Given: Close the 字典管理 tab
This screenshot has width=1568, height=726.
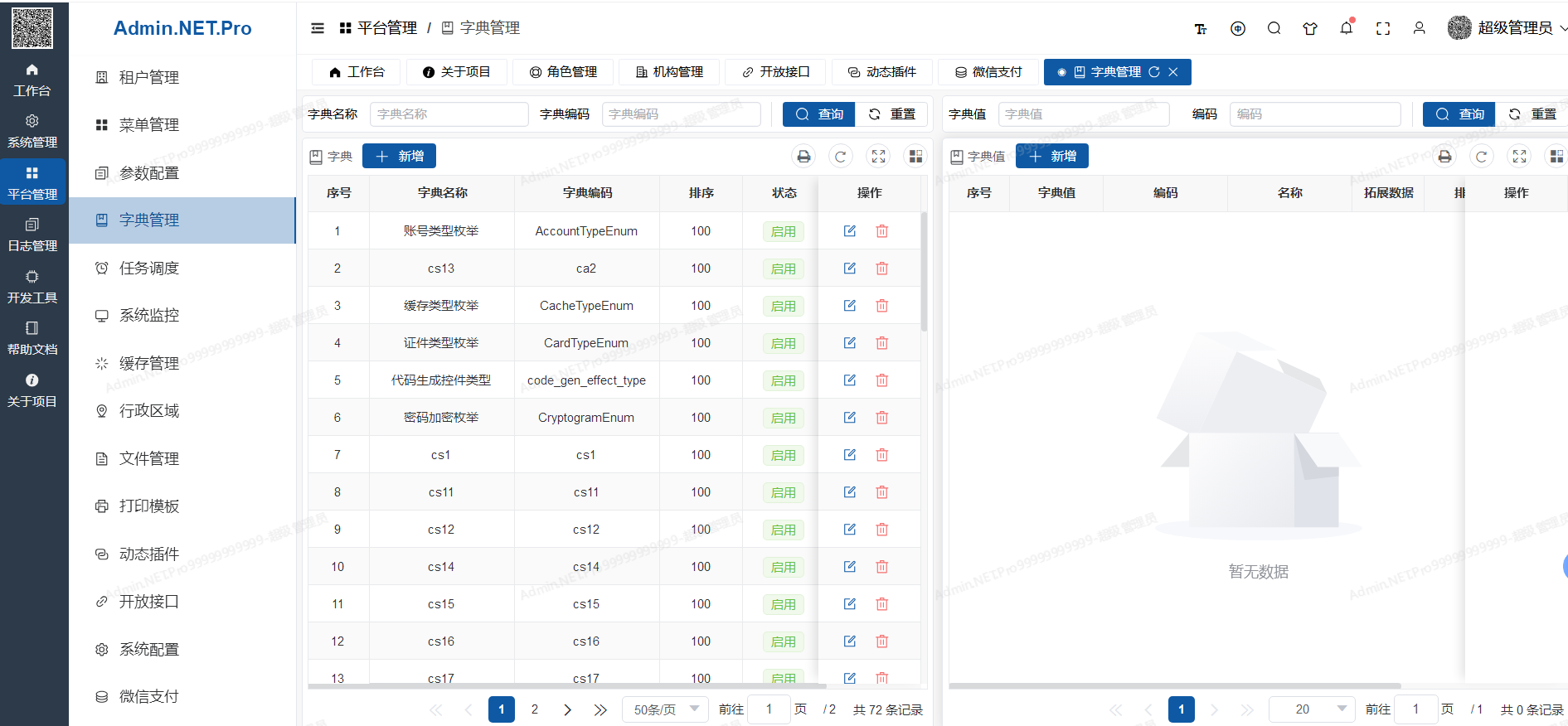Looking at the screenshot, I should (x=1173, y=72).
